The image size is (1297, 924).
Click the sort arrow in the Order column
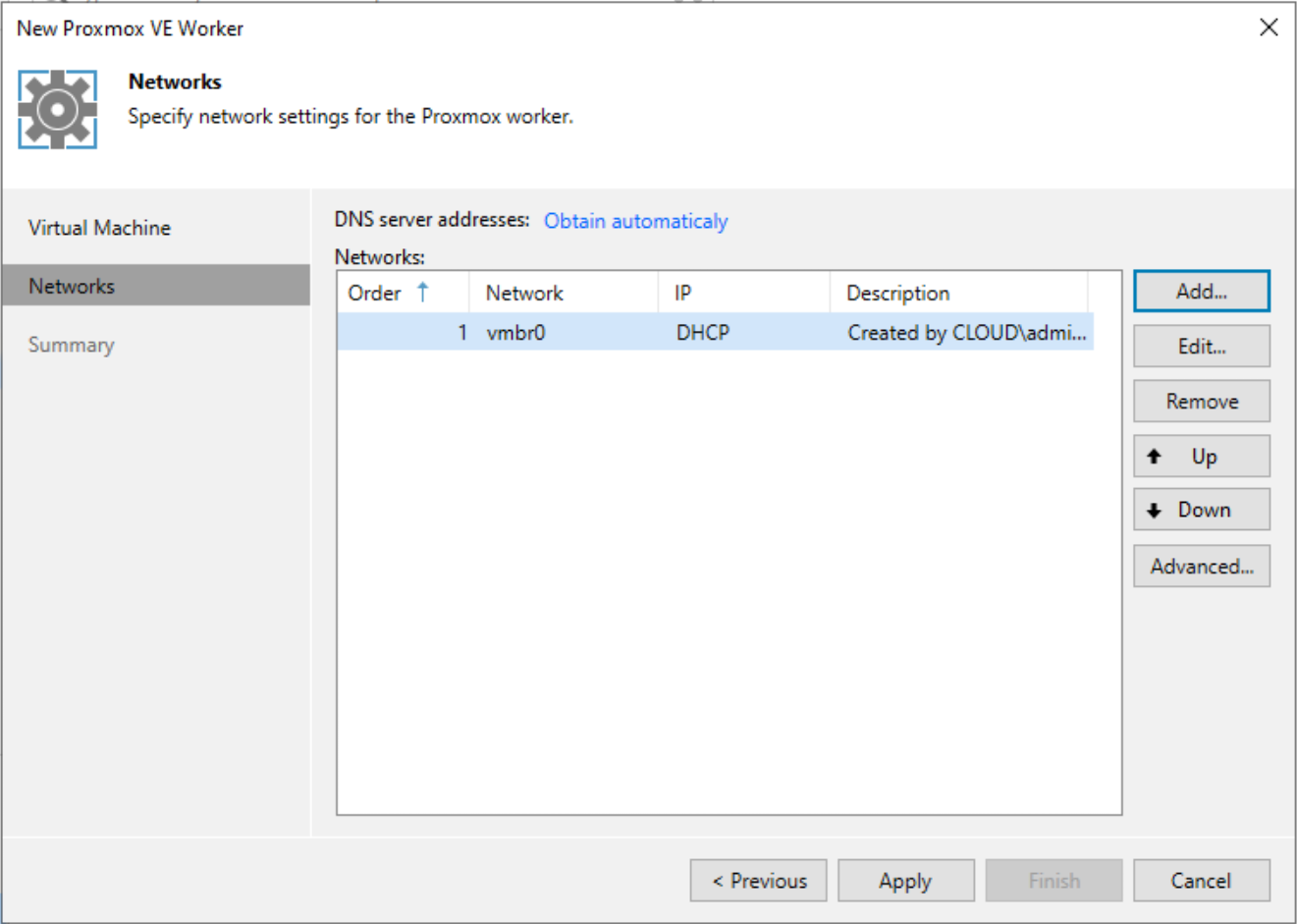(x=421, y=292)
